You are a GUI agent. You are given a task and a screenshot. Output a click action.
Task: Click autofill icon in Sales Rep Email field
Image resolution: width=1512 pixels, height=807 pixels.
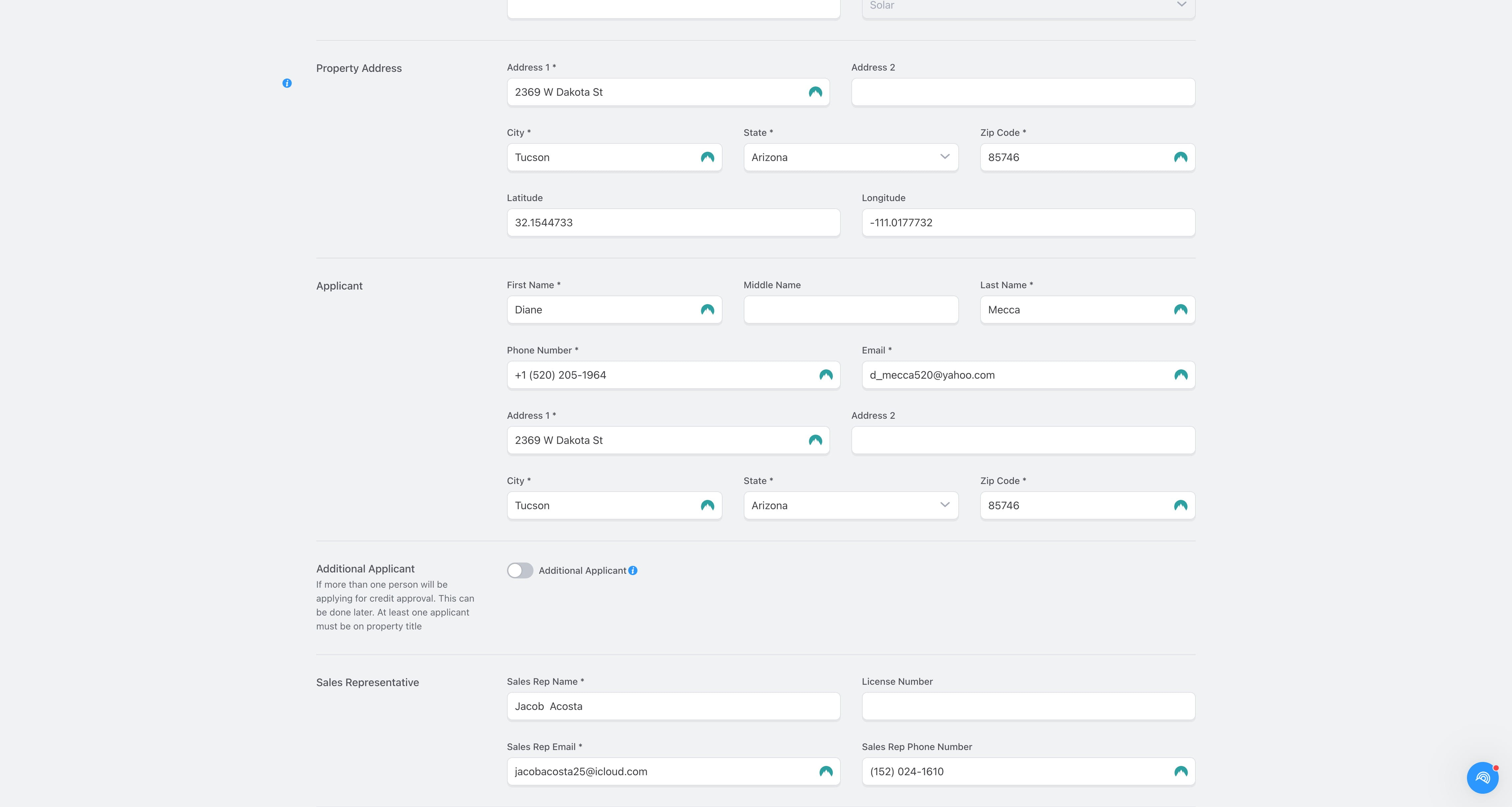coord(826,771)
